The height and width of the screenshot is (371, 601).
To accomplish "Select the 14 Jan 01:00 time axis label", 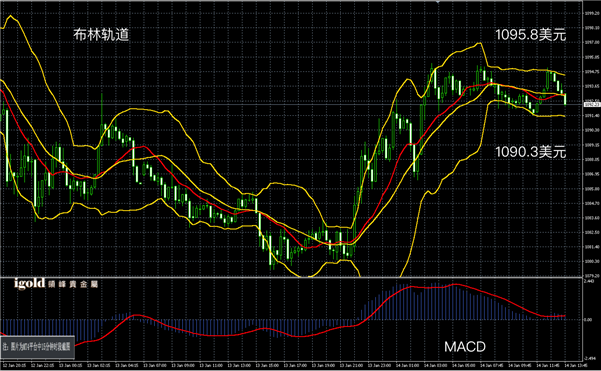I will [406, 366].
